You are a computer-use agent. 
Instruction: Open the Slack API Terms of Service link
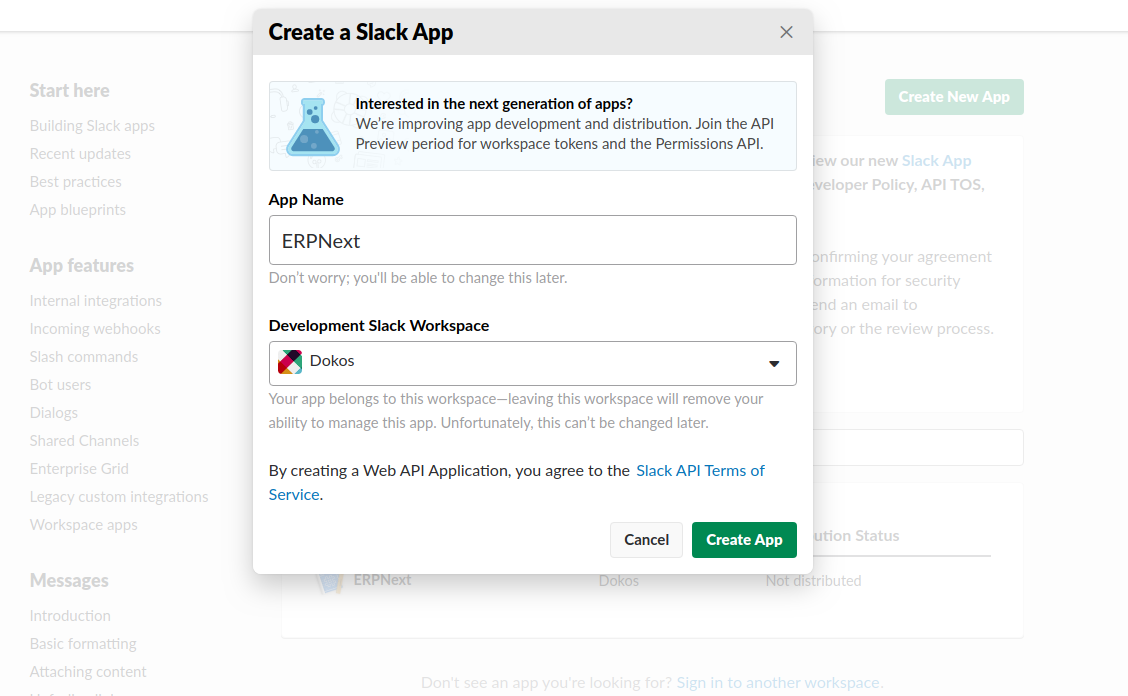tap(700, 470)
